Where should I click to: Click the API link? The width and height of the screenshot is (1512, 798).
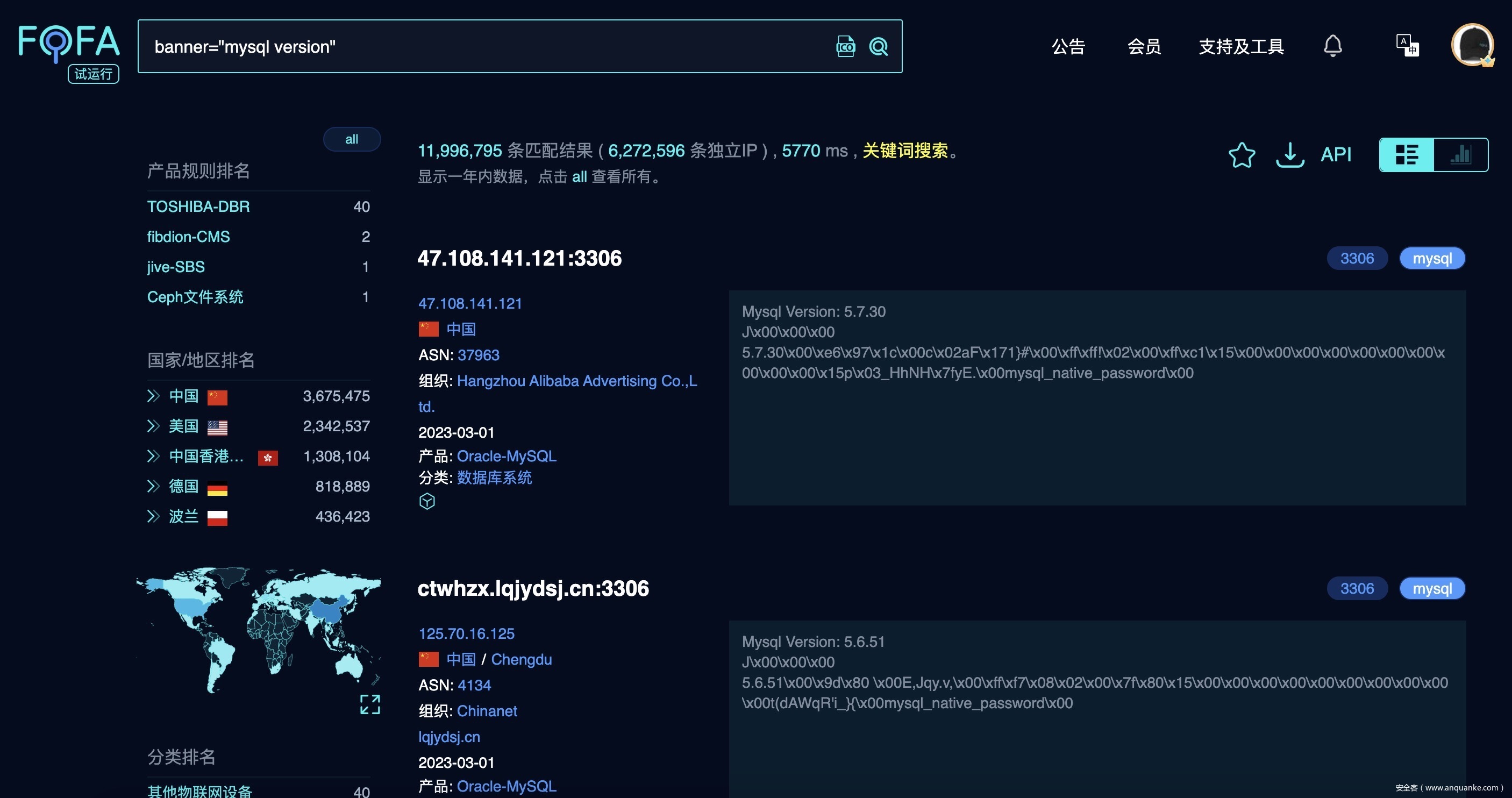pyautogui.click(x=1335, y=155)
